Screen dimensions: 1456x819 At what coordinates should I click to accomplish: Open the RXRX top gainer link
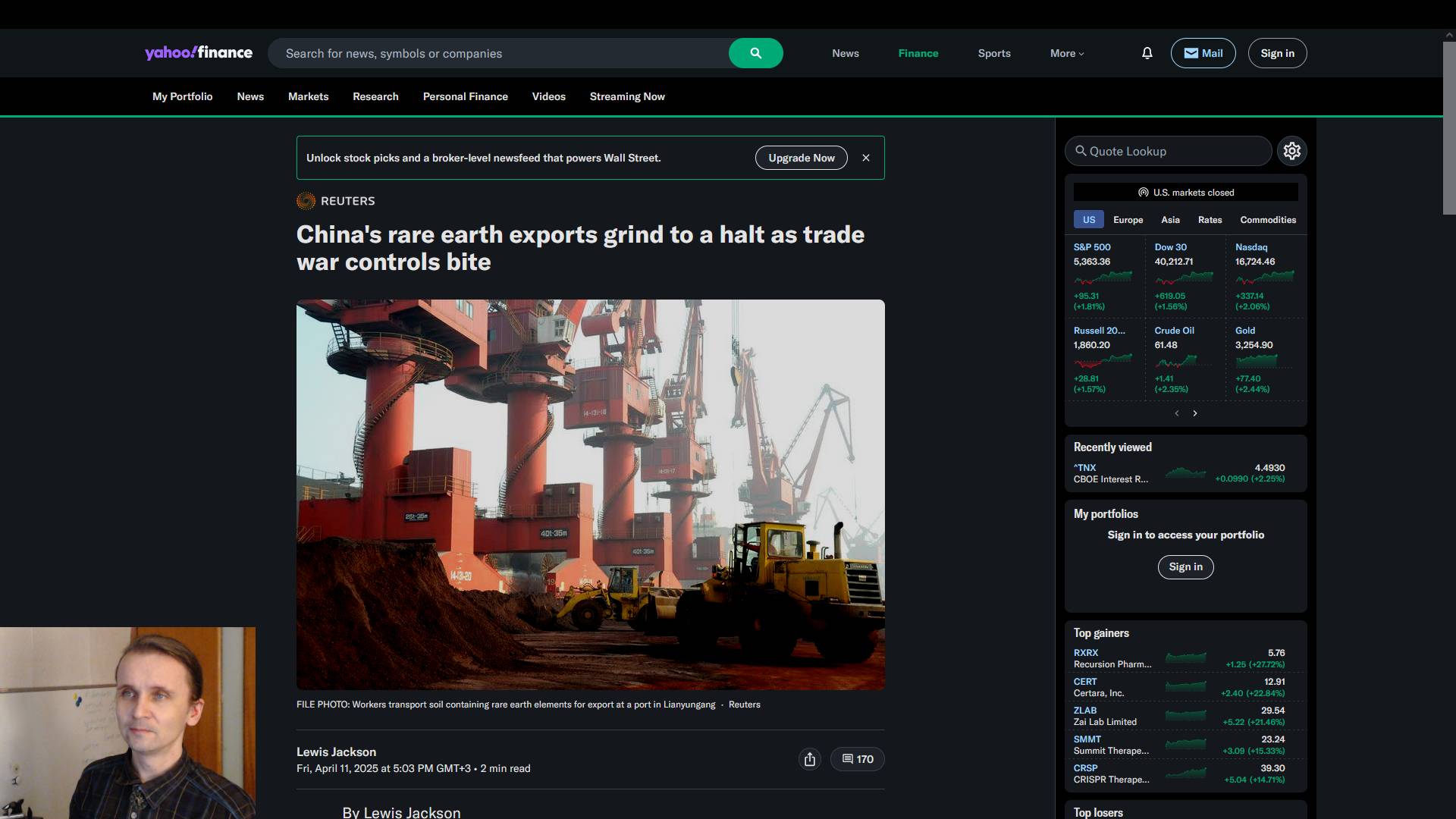click(x=1085, y=652)
